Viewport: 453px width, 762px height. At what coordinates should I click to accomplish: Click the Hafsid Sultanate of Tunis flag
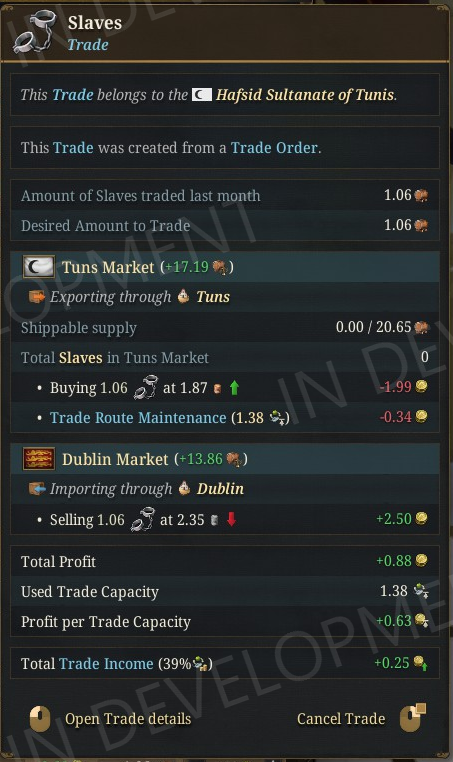(x=202, y=94)
